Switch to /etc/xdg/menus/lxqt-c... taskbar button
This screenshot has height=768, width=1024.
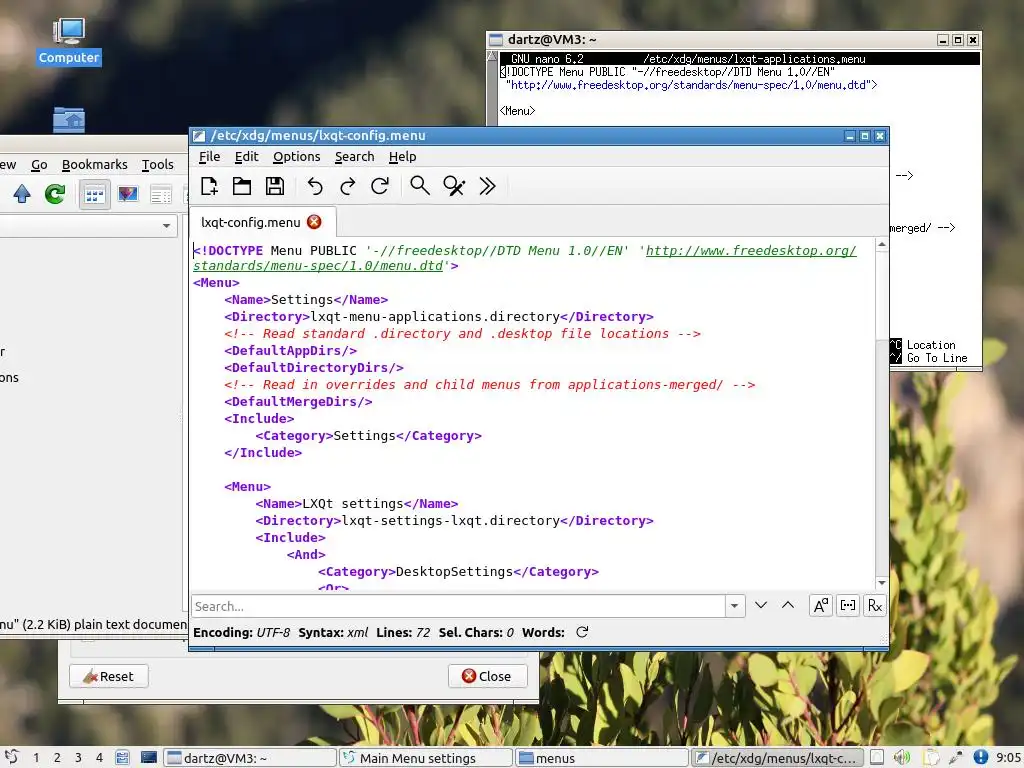click(x=777, y=758)
